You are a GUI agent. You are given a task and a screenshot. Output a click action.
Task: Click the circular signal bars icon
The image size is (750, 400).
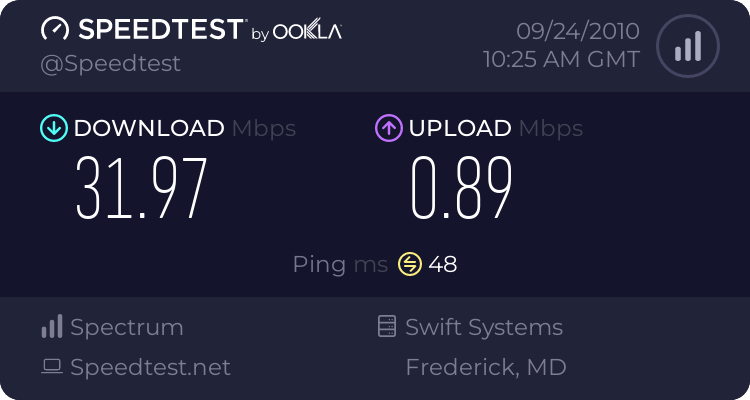click(x=687, y=46)
